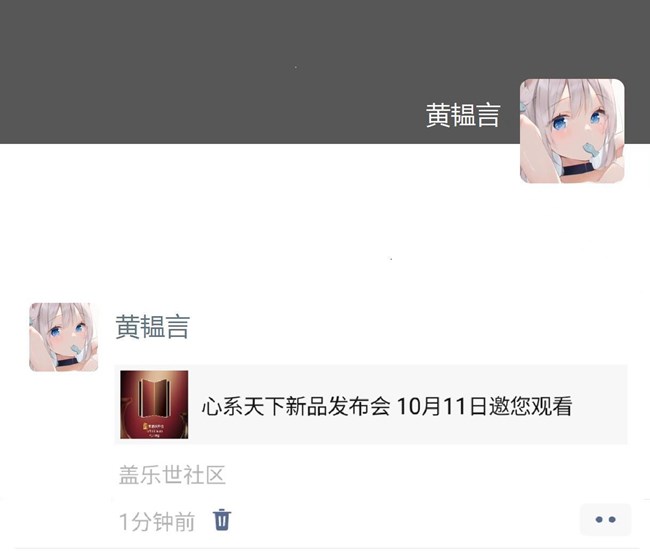Open the 心系天下新品发布会 shared link title
Screen dimensions: 650x555
click(387, 406)
